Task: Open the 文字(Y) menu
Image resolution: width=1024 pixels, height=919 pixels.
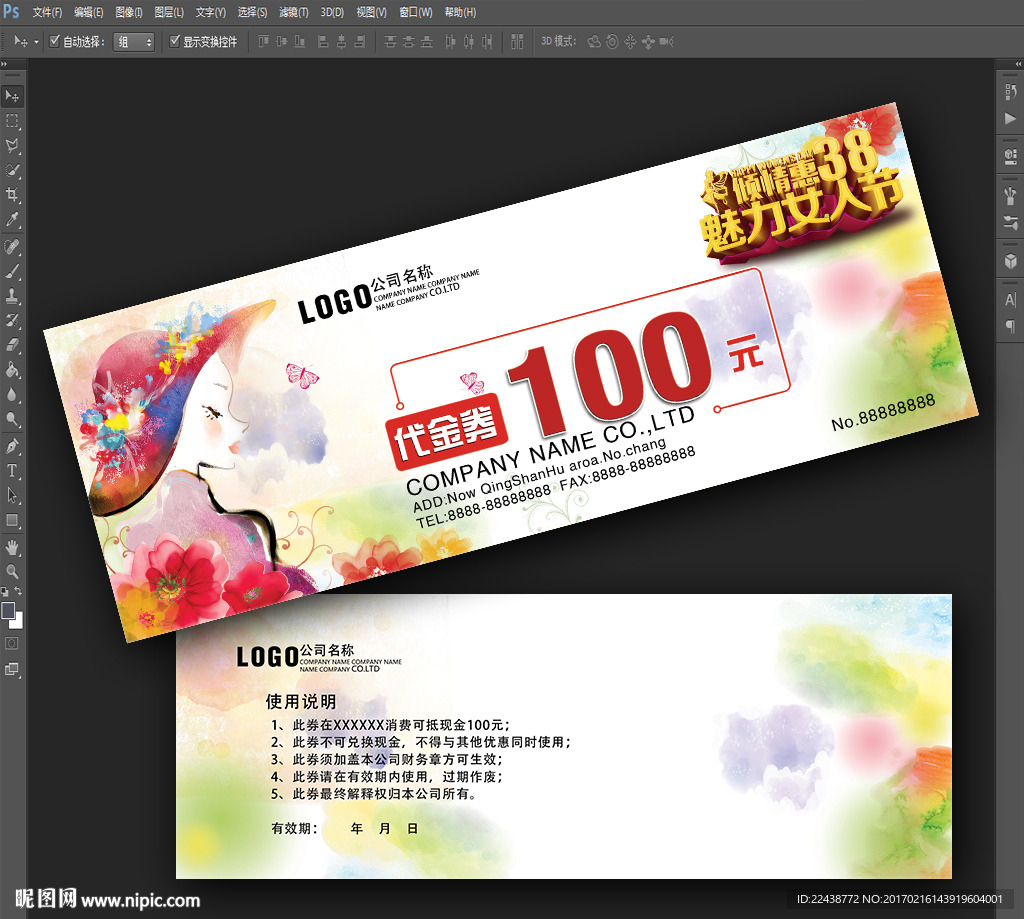Action: pos(211,12)
